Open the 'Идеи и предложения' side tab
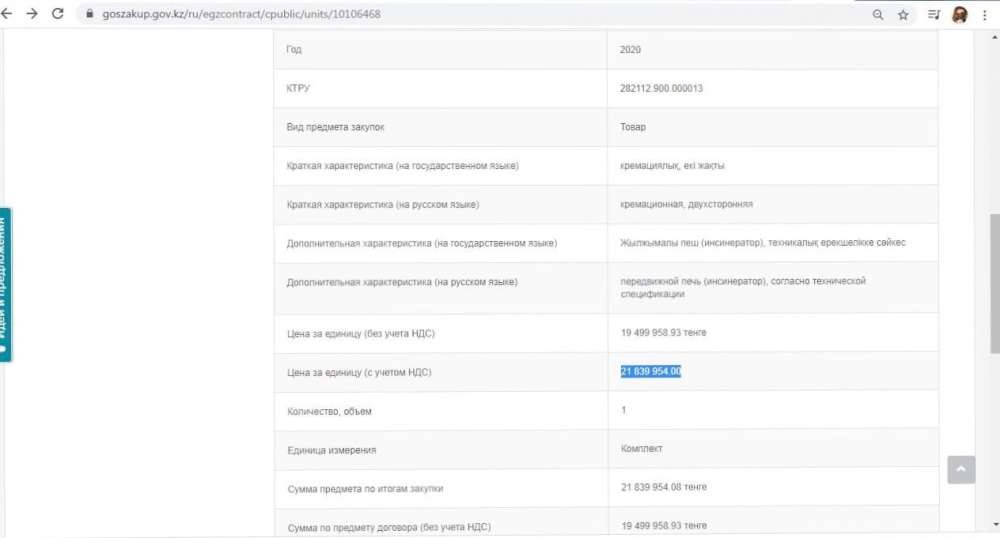1000x538 pixels. click(x=6, y=284)
